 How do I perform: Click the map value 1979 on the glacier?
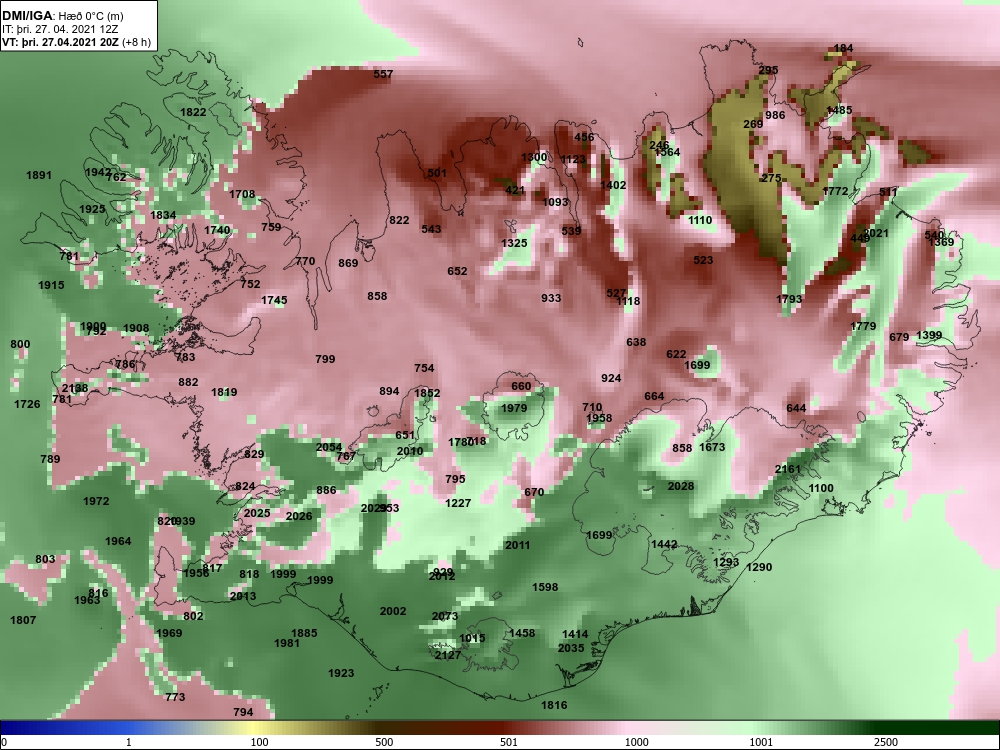[514, 408]
